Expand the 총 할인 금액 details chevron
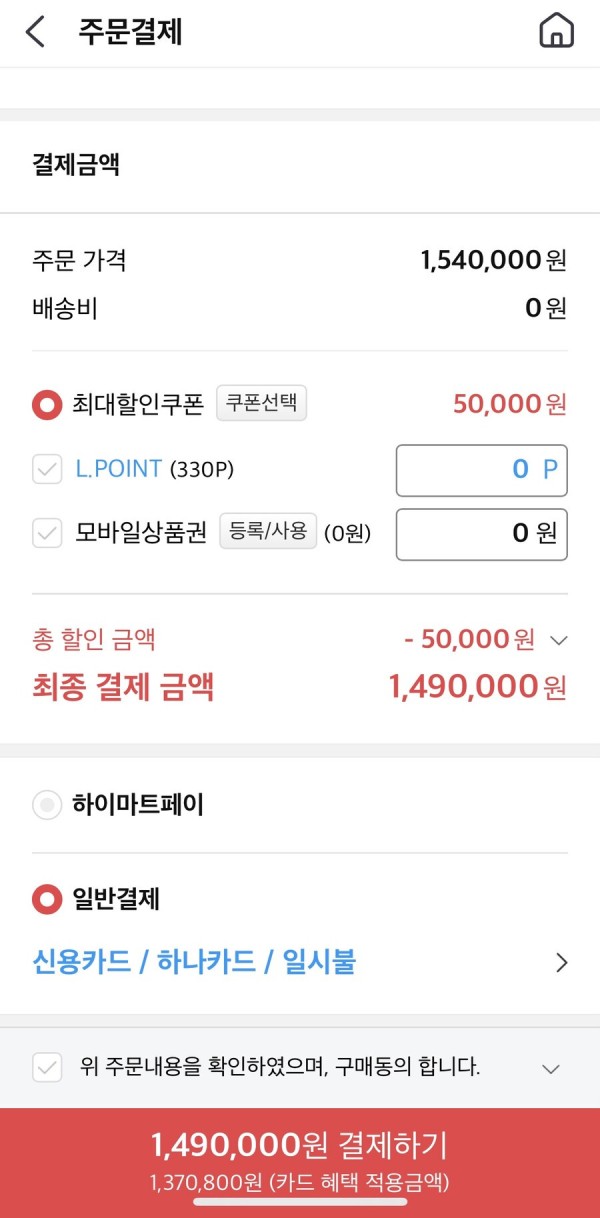This screenshot has width=600, height=1218. (x=559, y=639)
